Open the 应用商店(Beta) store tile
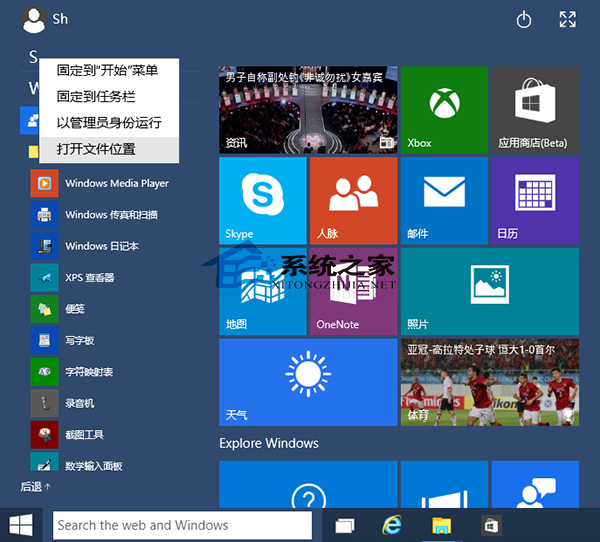600x542 pixels. pos(535,110)
